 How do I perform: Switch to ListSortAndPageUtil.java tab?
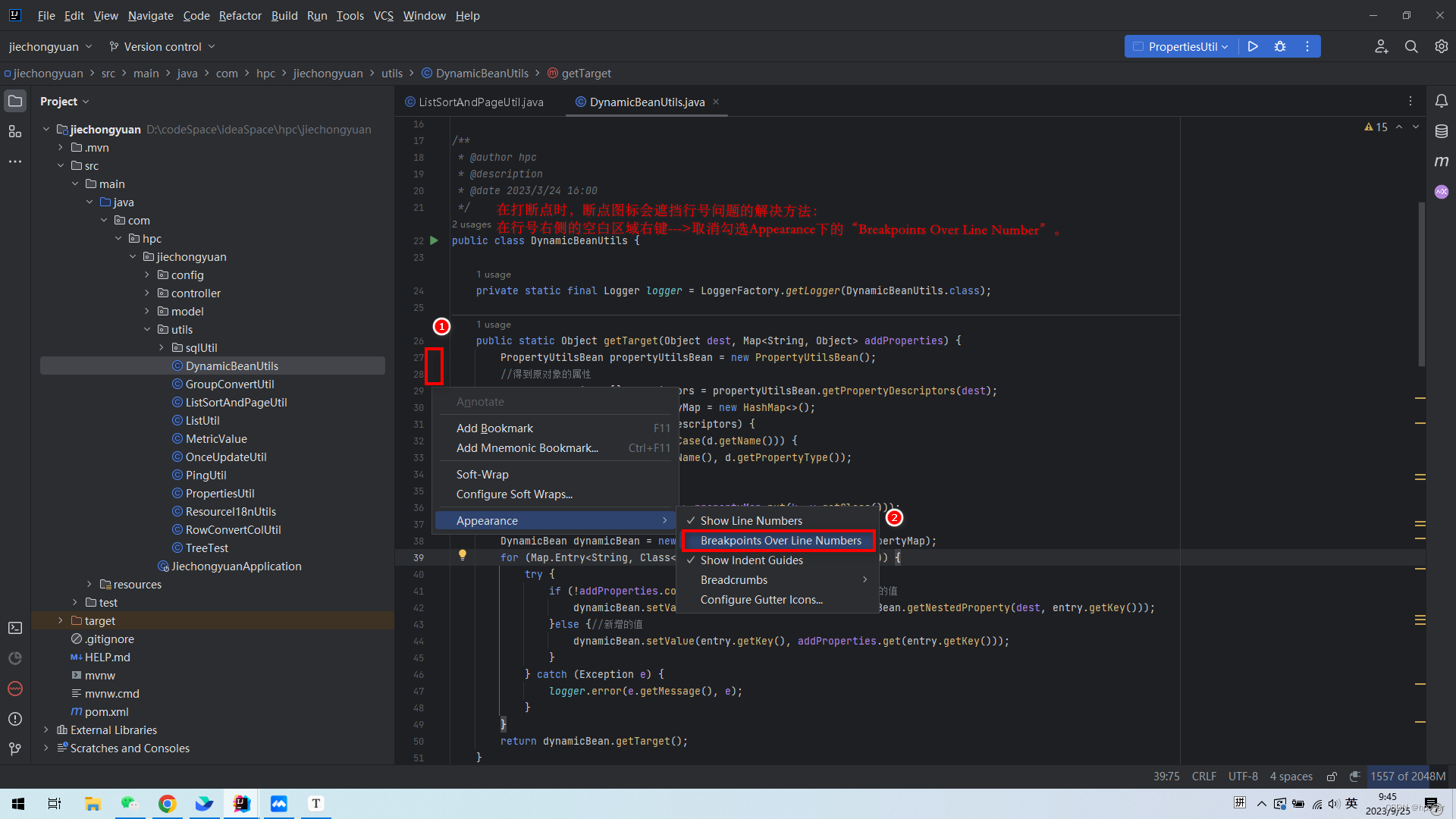point(480,102)
